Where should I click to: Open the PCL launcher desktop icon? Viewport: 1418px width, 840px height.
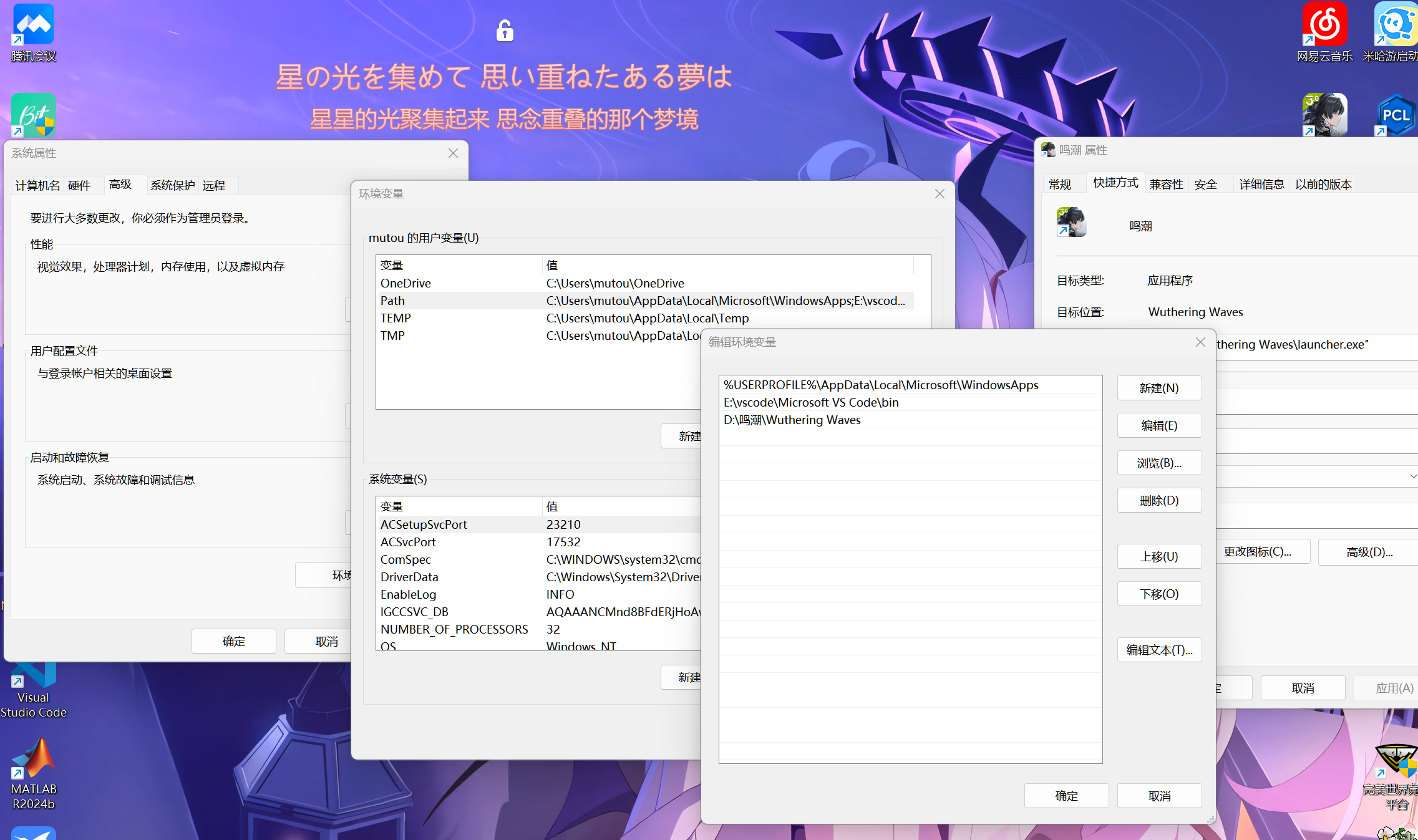(1395, 115)
